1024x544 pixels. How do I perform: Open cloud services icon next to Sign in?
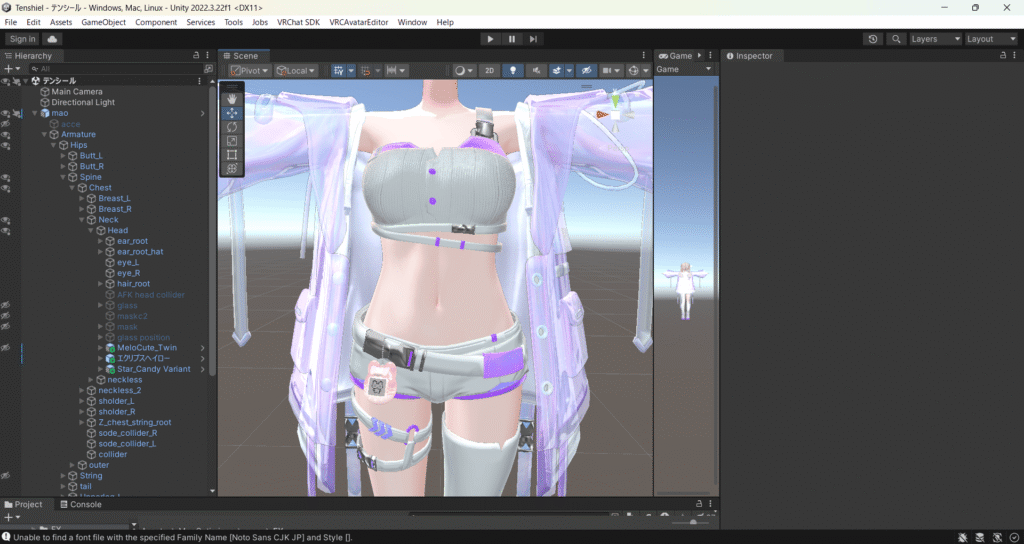coord(52,39)
